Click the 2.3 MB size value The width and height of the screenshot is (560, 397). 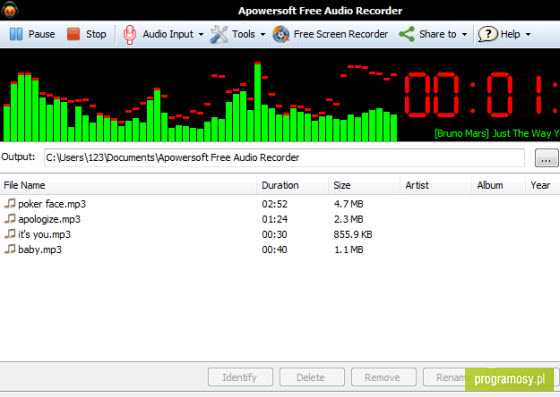(349, 219)
